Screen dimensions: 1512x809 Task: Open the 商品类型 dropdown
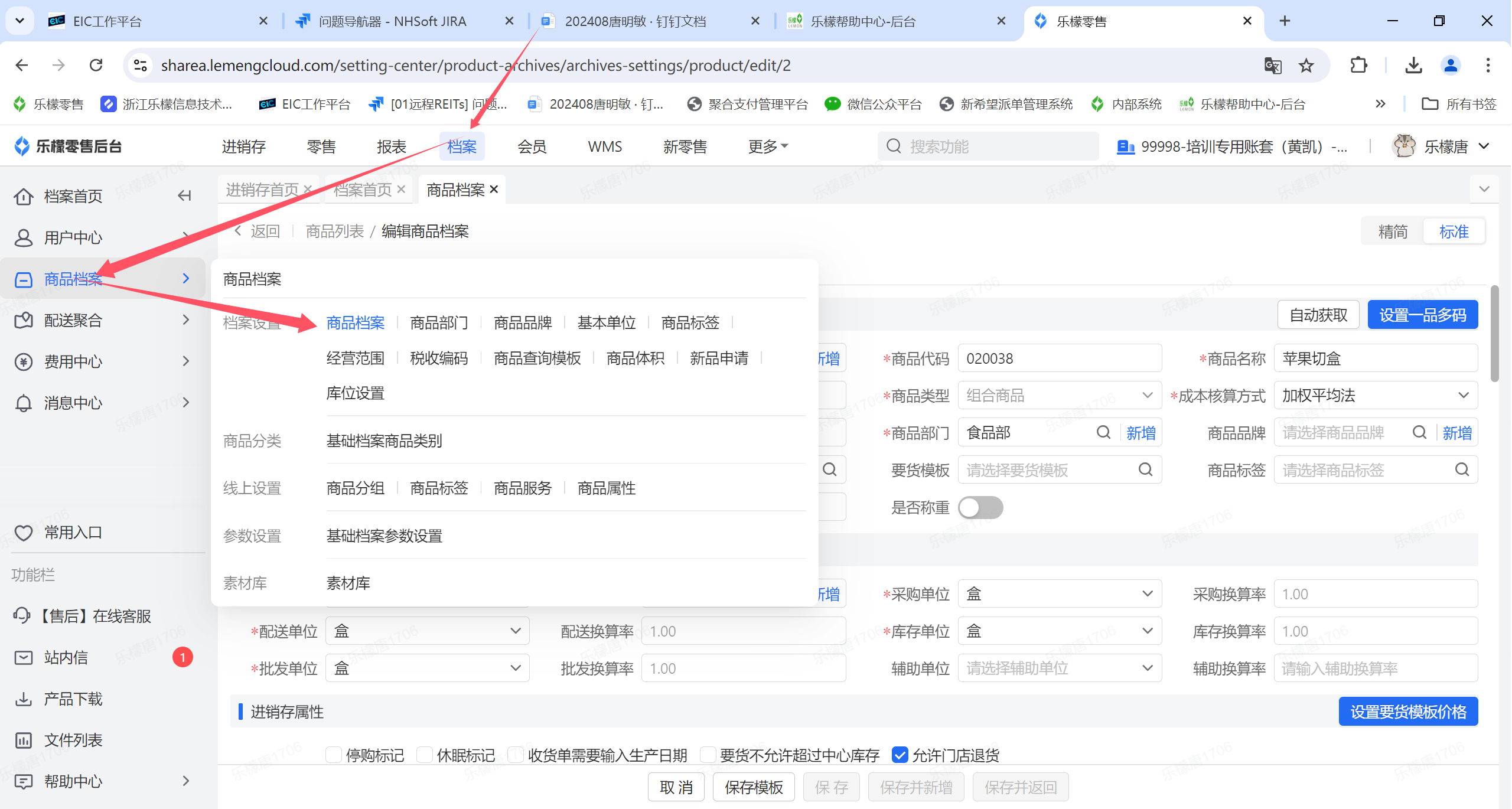point(1060,395)
